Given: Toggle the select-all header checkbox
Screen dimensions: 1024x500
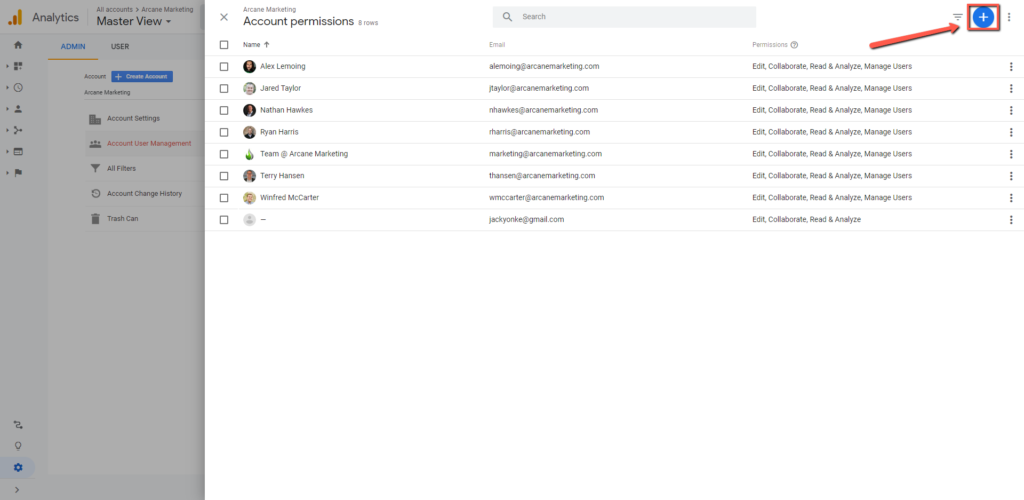Looking at the screenshot, I should [x=224, y=45].
